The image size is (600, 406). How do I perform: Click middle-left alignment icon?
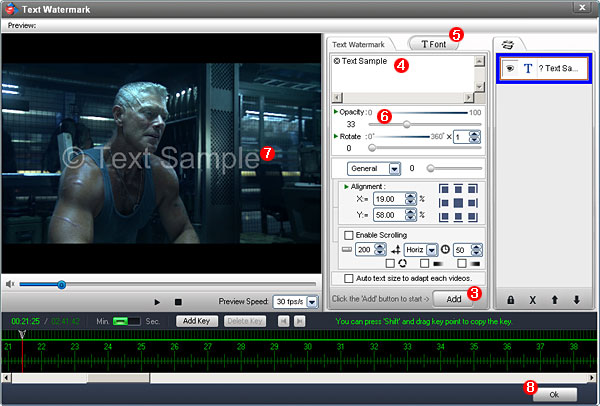[x=443, y=203]
